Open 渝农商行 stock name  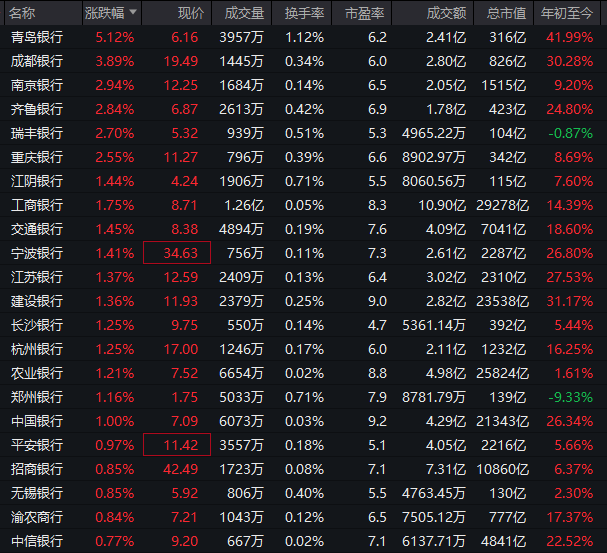click(37, 517)
